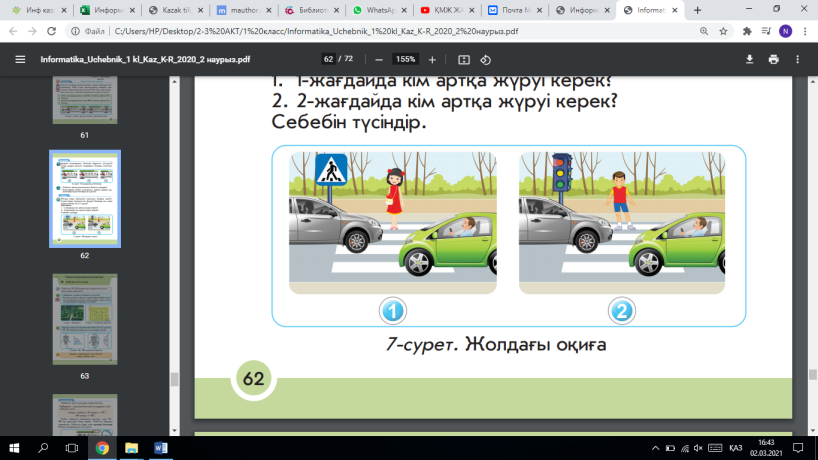Viewport: 818px width, 460px height.
Task: Switch to the Библиот tab
Action: tap(310, 10)
